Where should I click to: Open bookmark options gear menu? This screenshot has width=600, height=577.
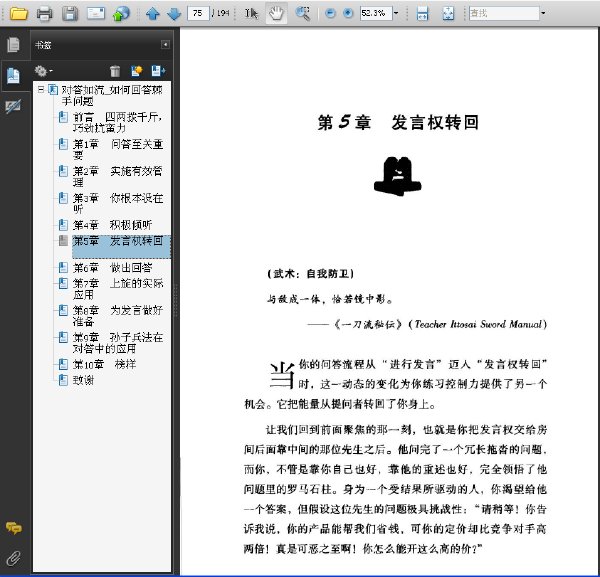[42, 71]
